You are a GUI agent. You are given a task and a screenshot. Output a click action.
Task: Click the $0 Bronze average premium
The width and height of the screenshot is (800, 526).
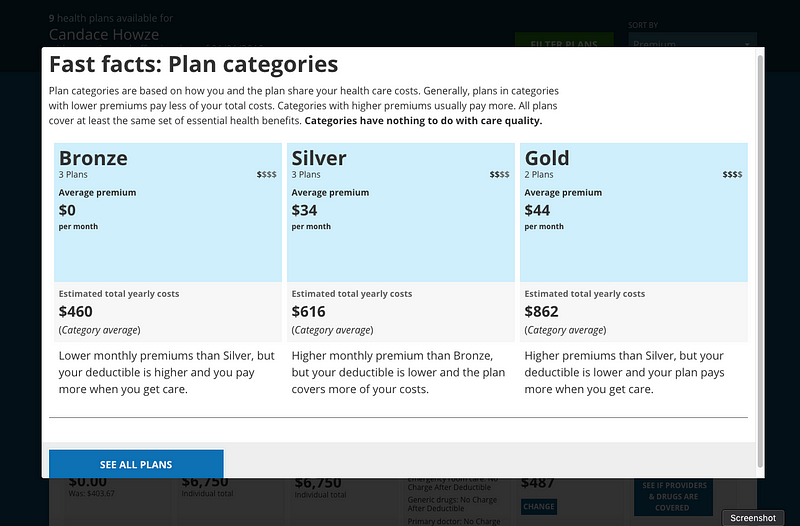70,210
